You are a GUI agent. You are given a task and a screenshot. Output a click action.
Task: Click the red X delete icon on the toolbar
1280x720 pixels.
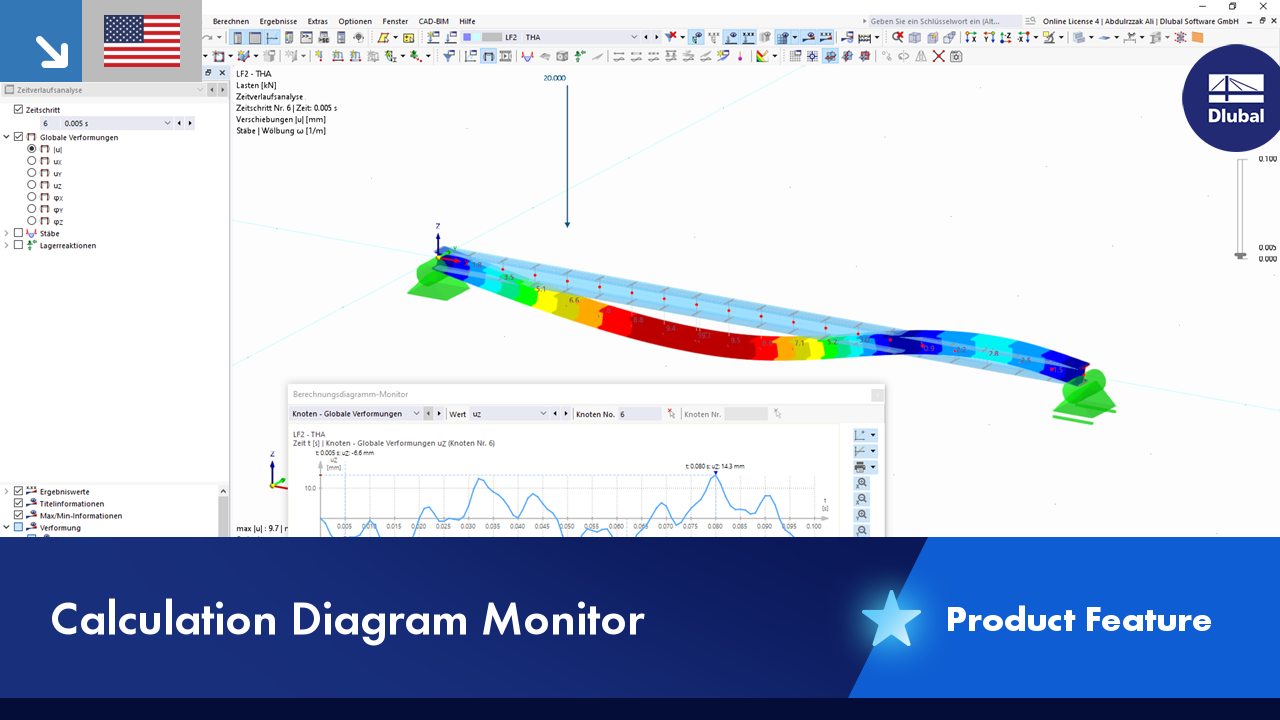pos(938,57)
